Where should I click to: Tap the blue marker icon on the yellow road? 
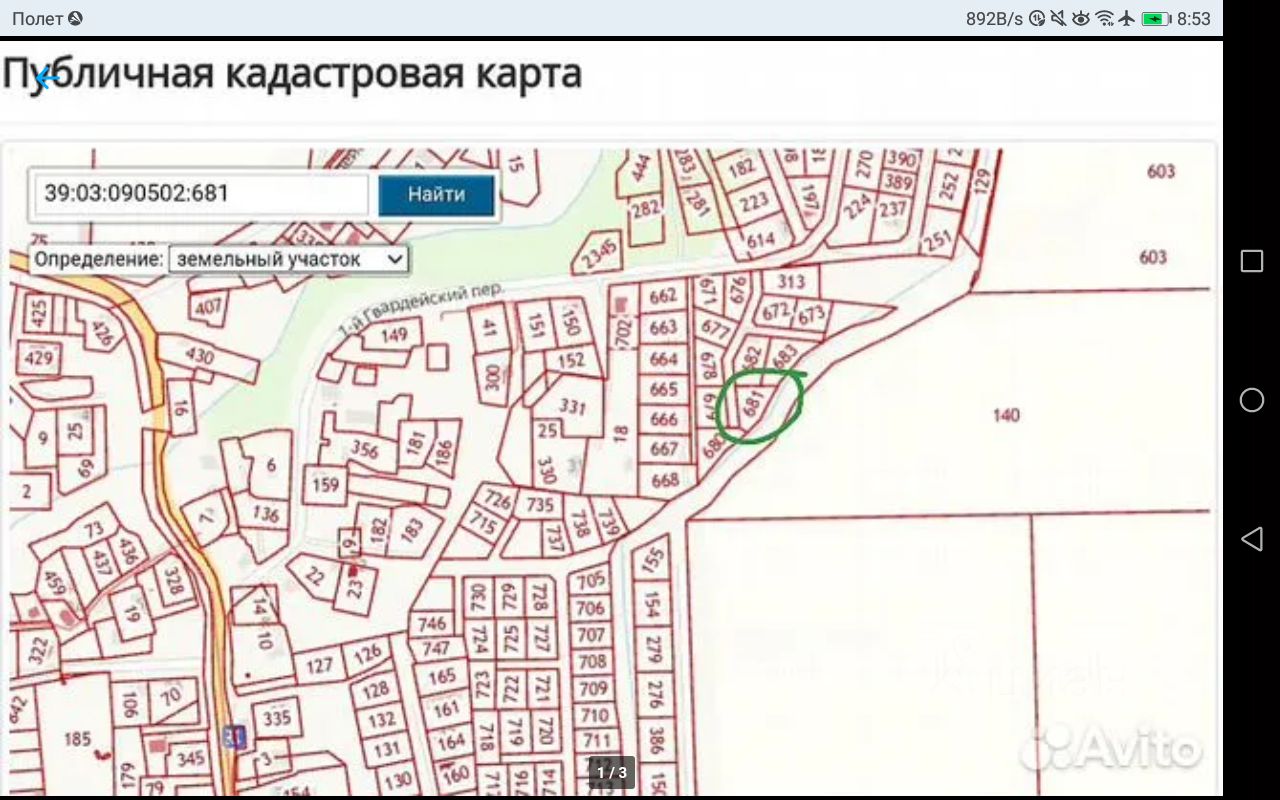(235, 737)
